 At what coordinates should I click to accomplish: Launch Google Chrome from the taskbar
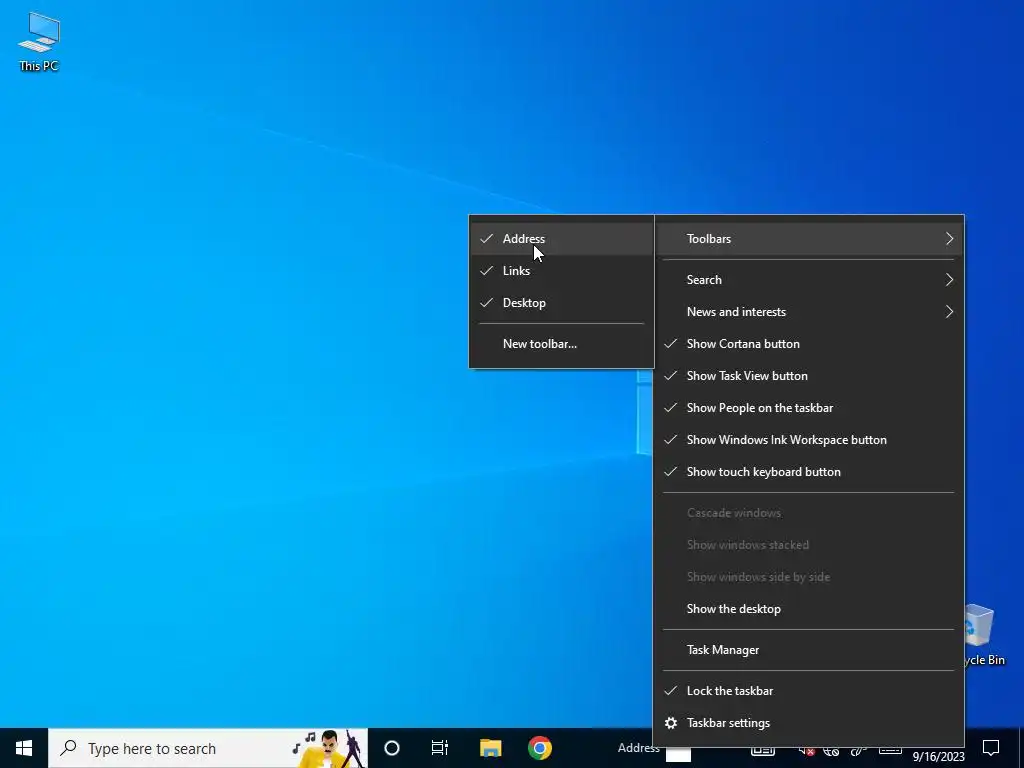click(x=539, y=748)
